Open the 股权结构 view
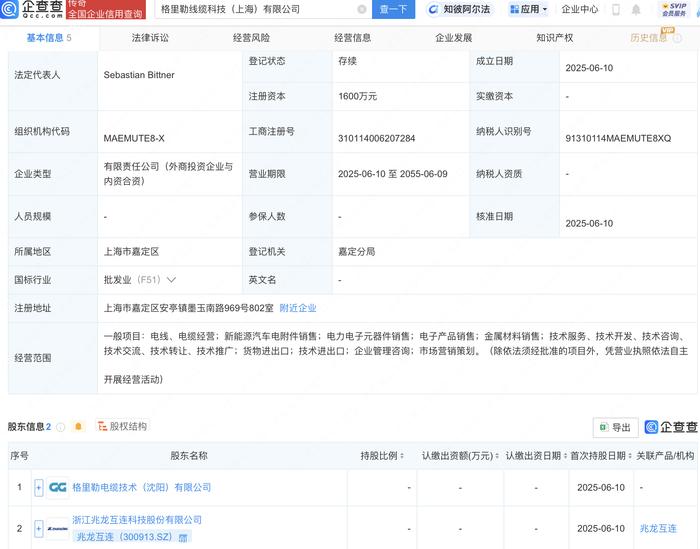 click(122, 426)
